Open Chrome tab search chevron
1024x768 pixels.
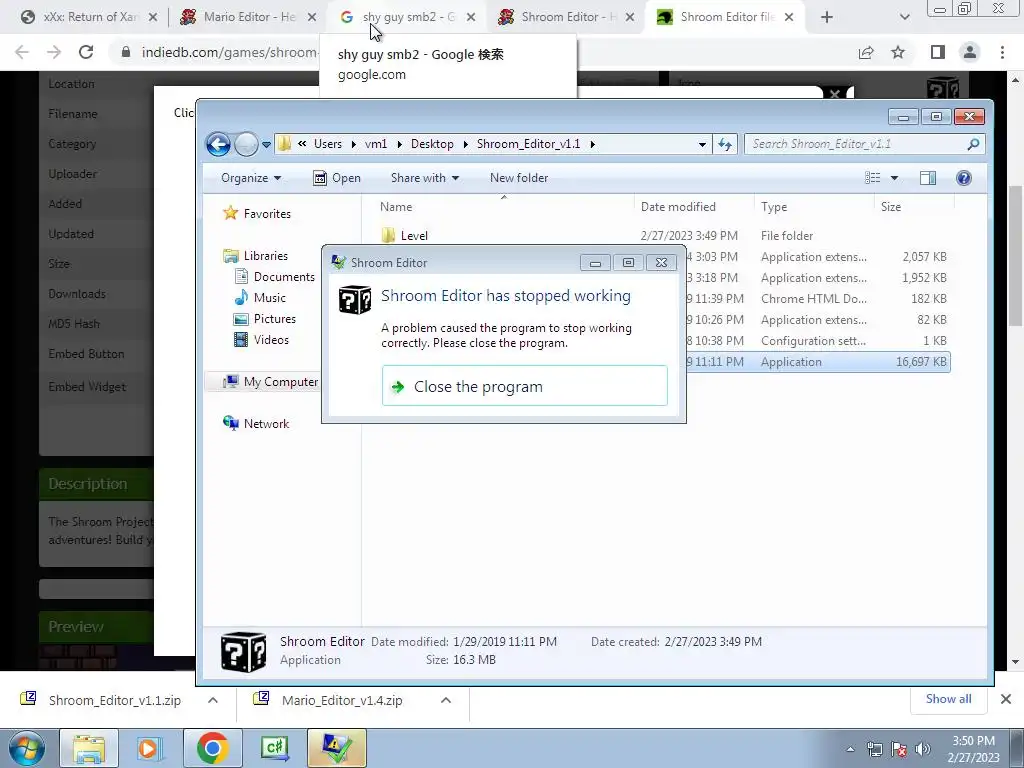pyautogui.click(x=904, y=17)
